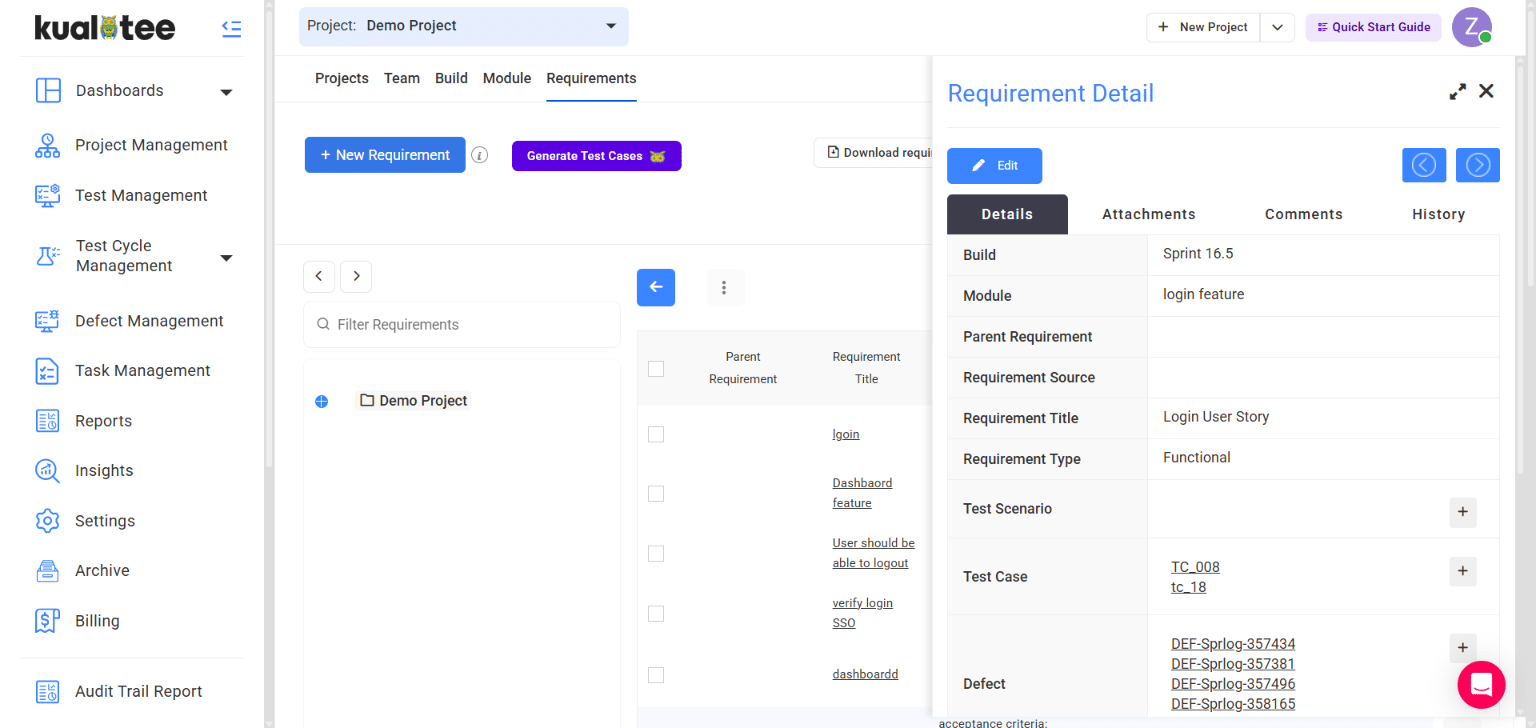Select all requirements with header checkbox

pos(656,369)
